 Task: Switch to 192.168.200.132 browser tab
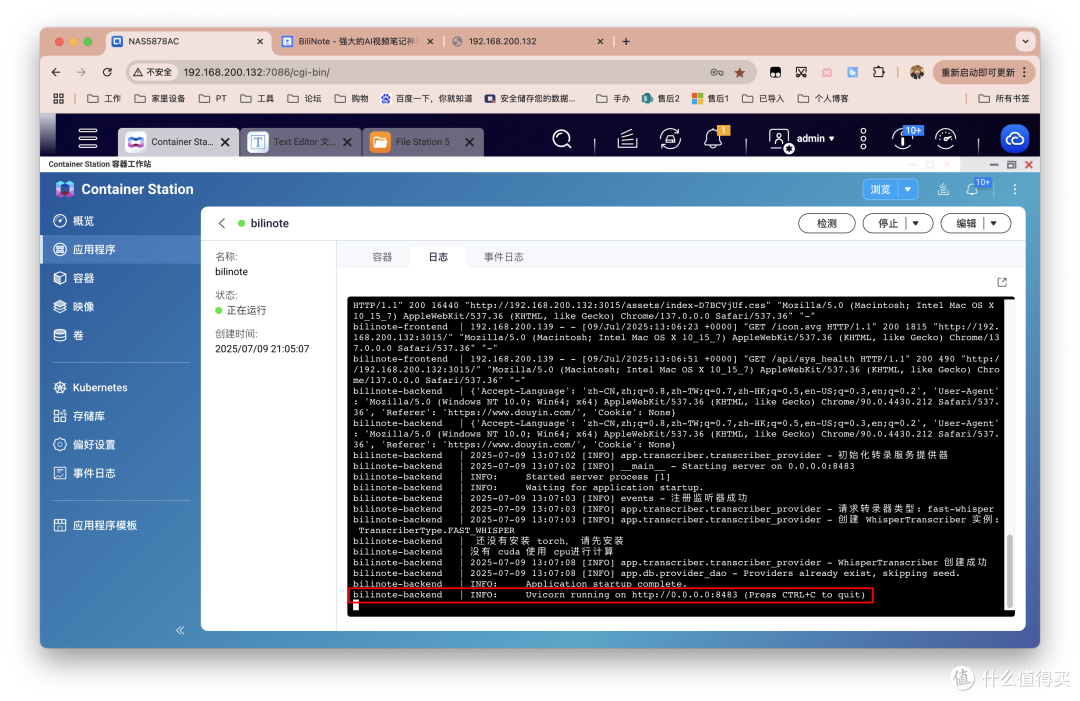point(527,41)
